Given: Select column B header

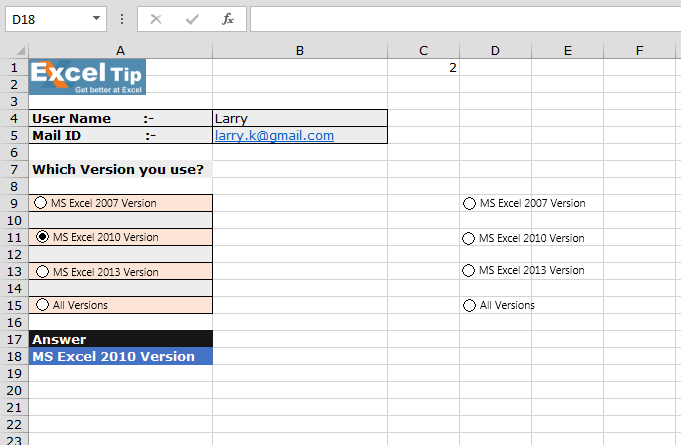Looking at the screenshot, I should [x=300, y=51].
